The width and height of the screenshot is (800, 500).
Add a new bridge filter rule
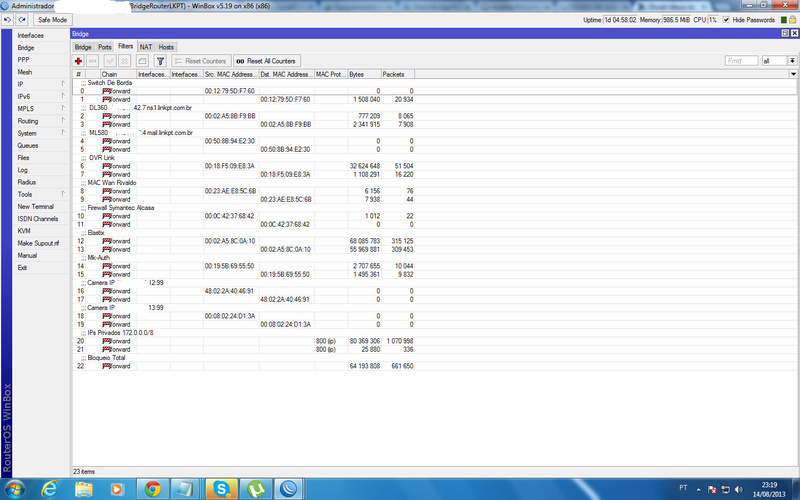click(x=78, y=61)
